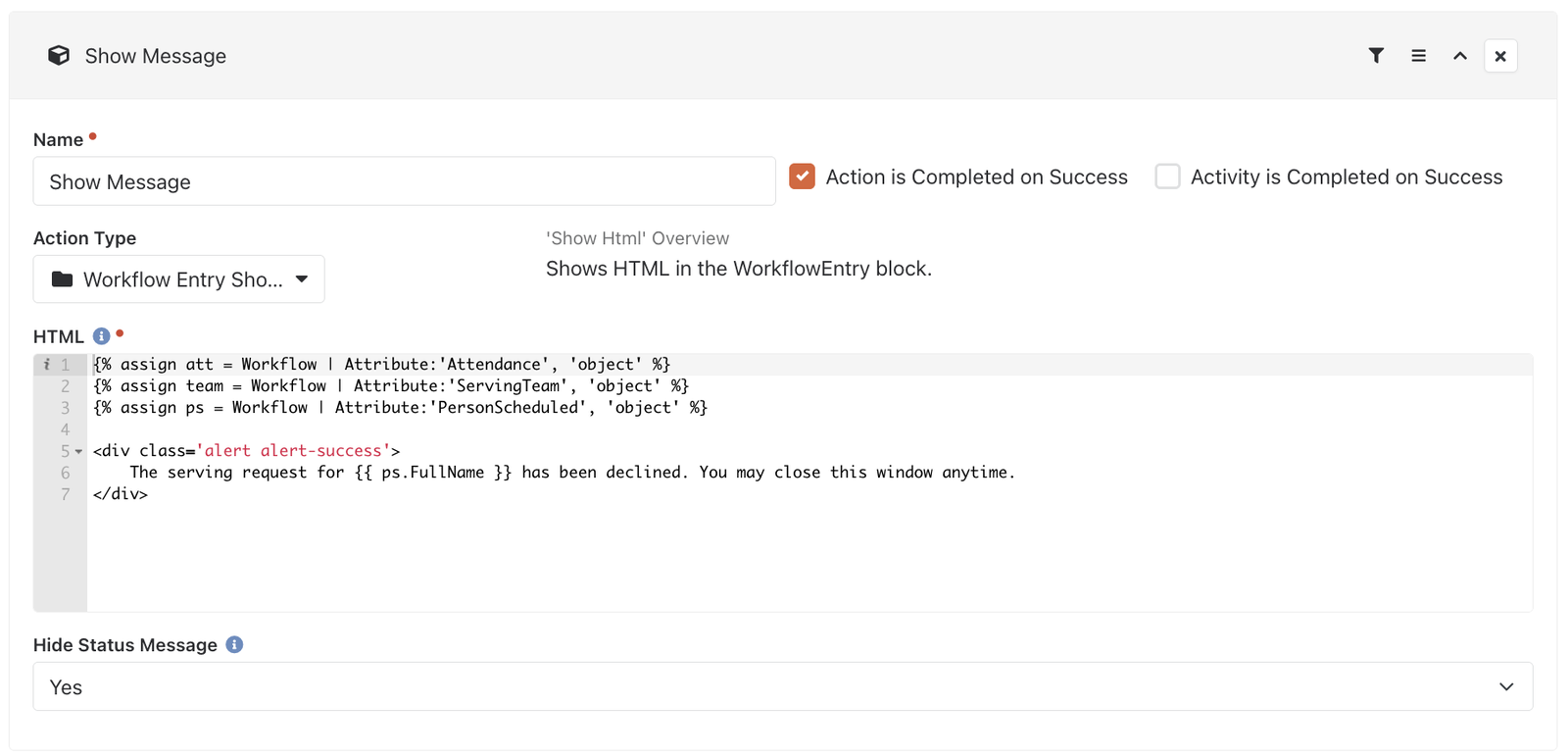Click the closing </div> line
The width and height of the screenshot is (1568, 755).
pos(121,494)
